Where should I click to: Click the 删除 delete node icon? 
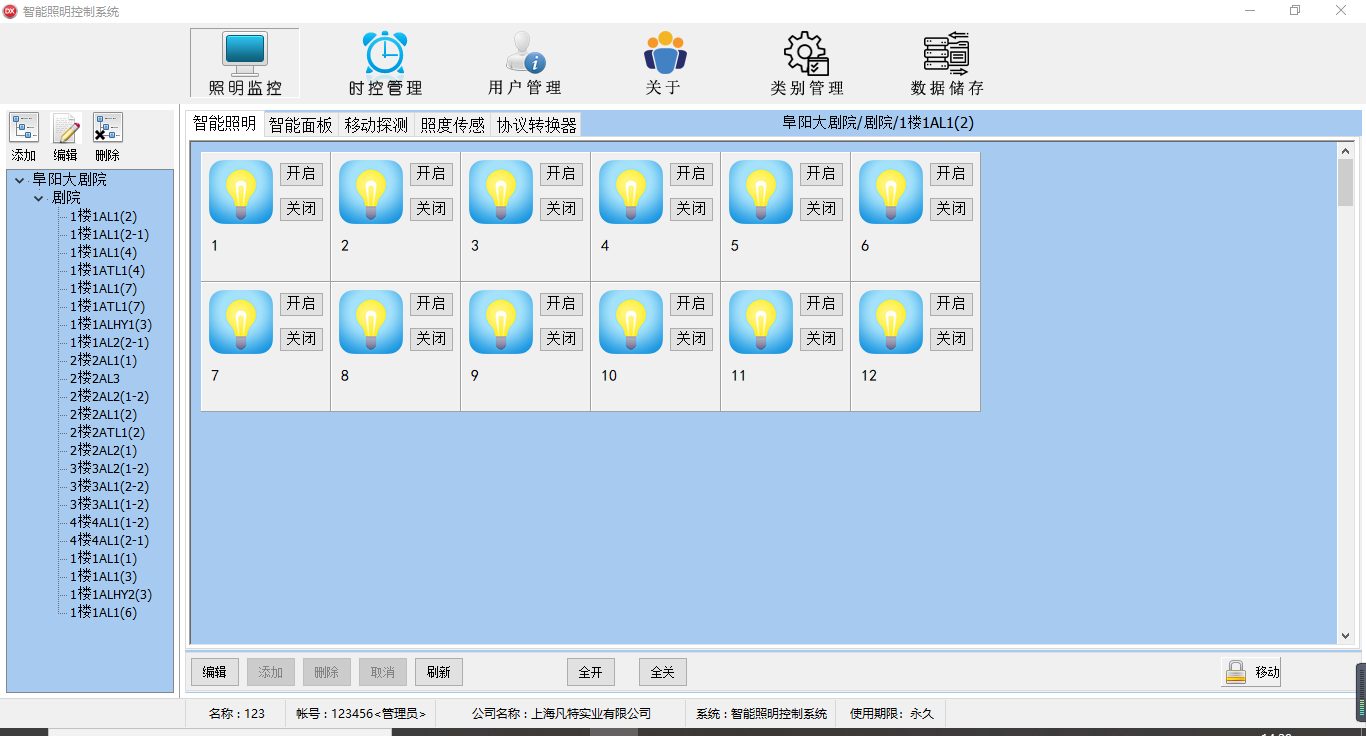[107, 130]
